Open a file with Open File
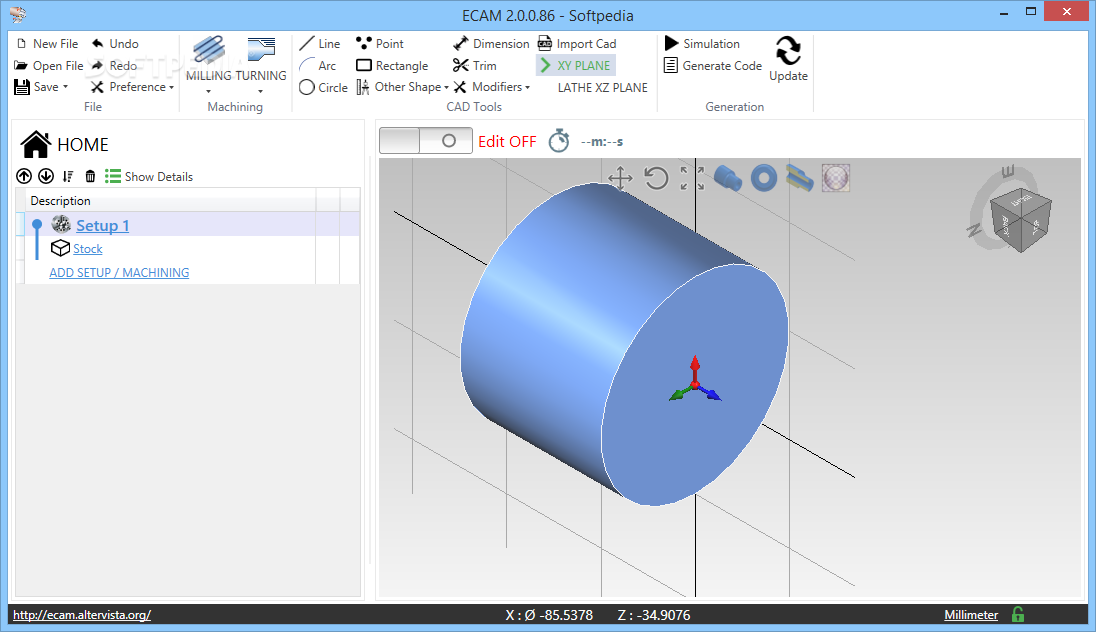Screen dimensions: 1096x632 click(x=48, y=66)
